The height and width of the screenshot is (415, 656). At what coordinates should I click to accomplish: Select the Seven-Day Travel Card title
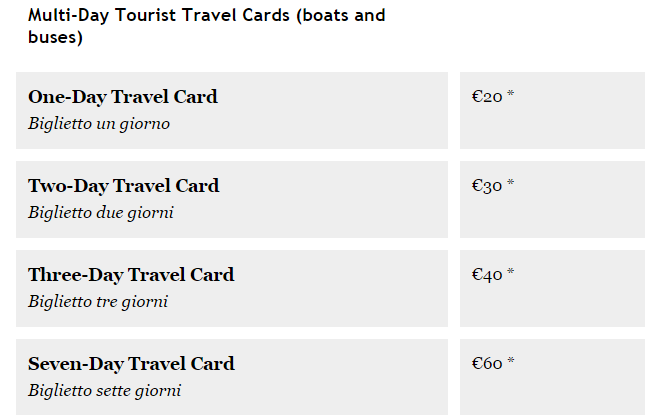coord(131,364)
